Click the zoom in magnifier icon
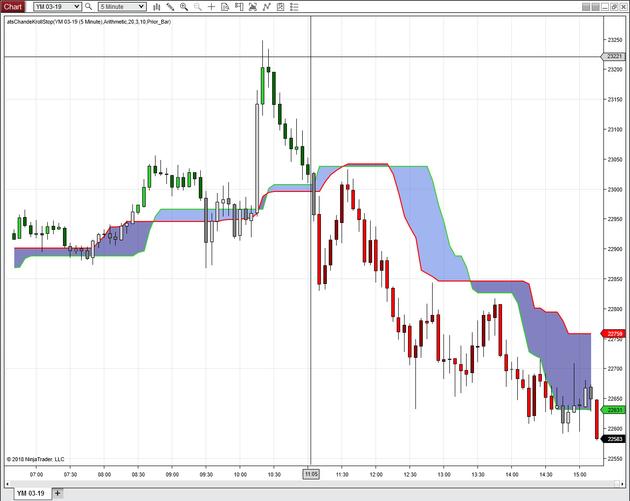Viewport: 630px width, 501px height. (183, 6)
